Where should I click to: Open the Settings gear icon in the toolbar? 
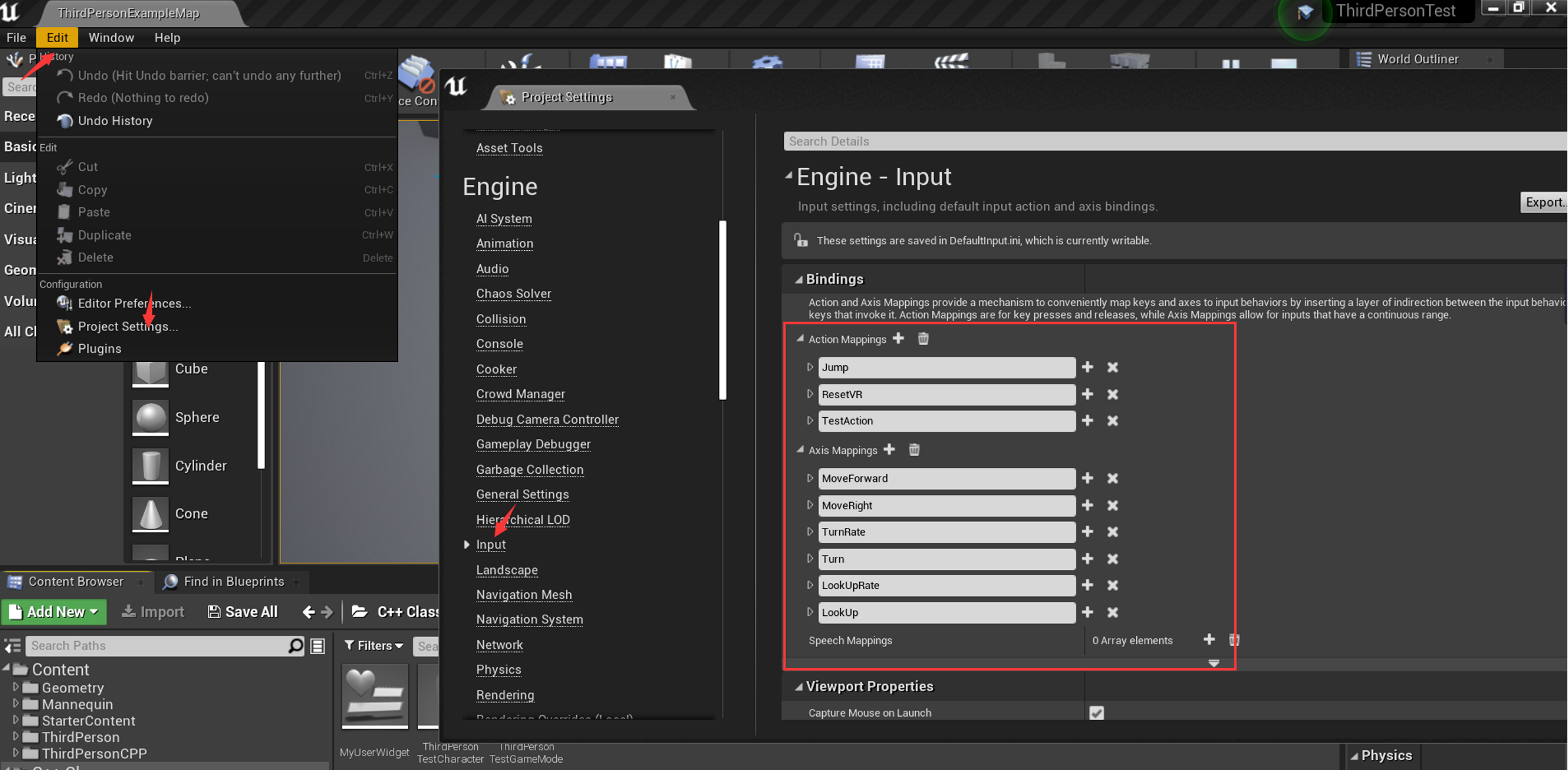tap(766, 62)
